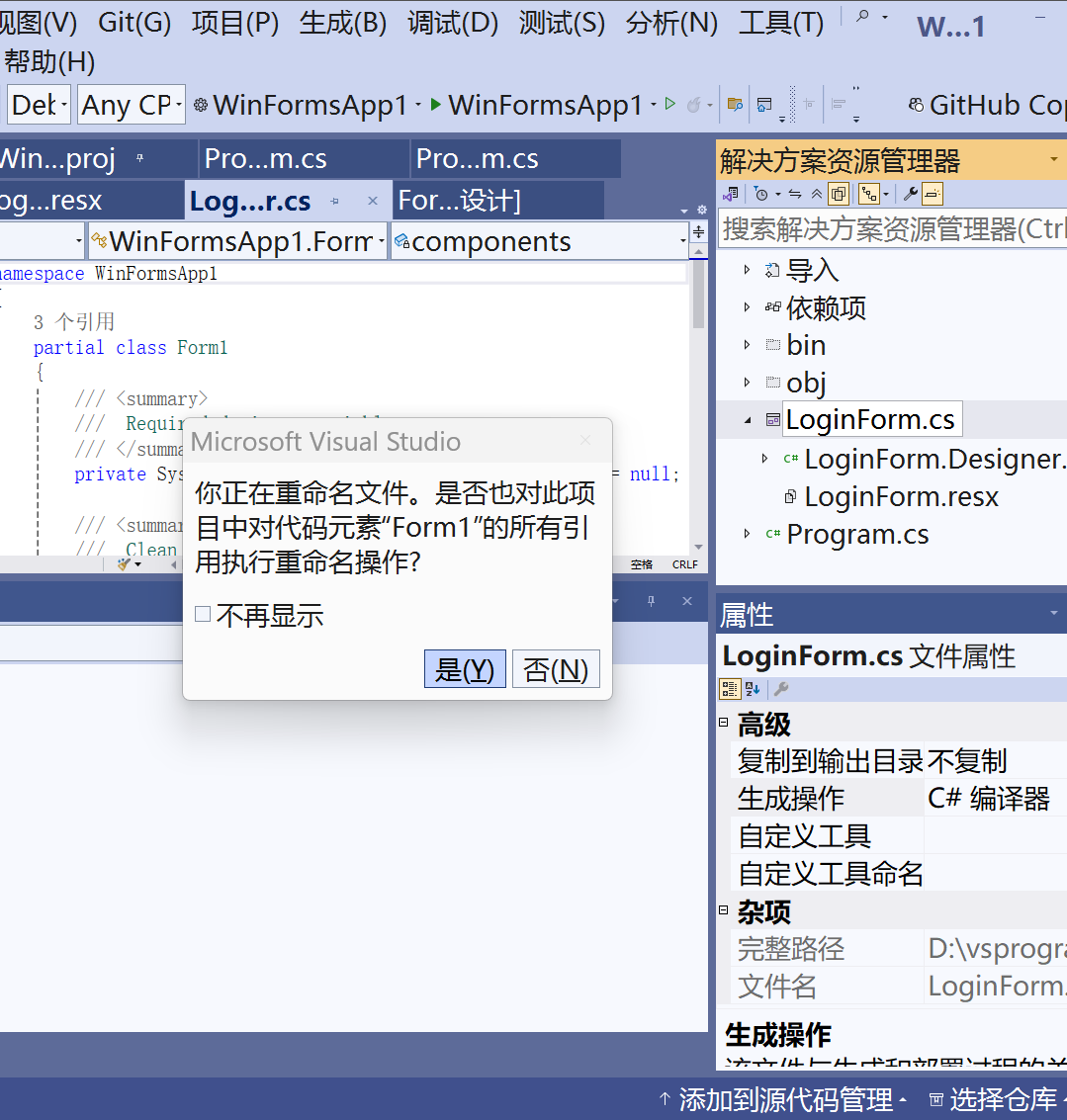Viewport: 1067px width, 1120px height.
Task: Sort Properties panel alphabetically
Action: 755,689
